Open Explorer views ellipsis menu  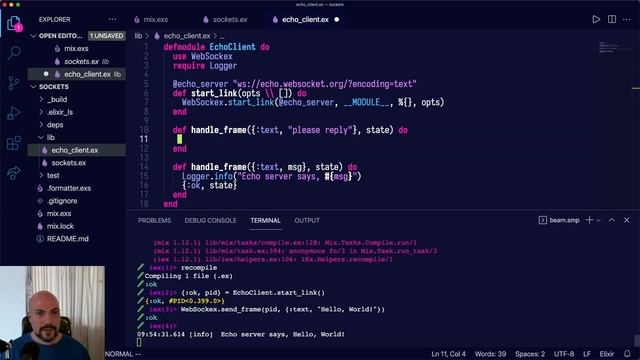112,19
